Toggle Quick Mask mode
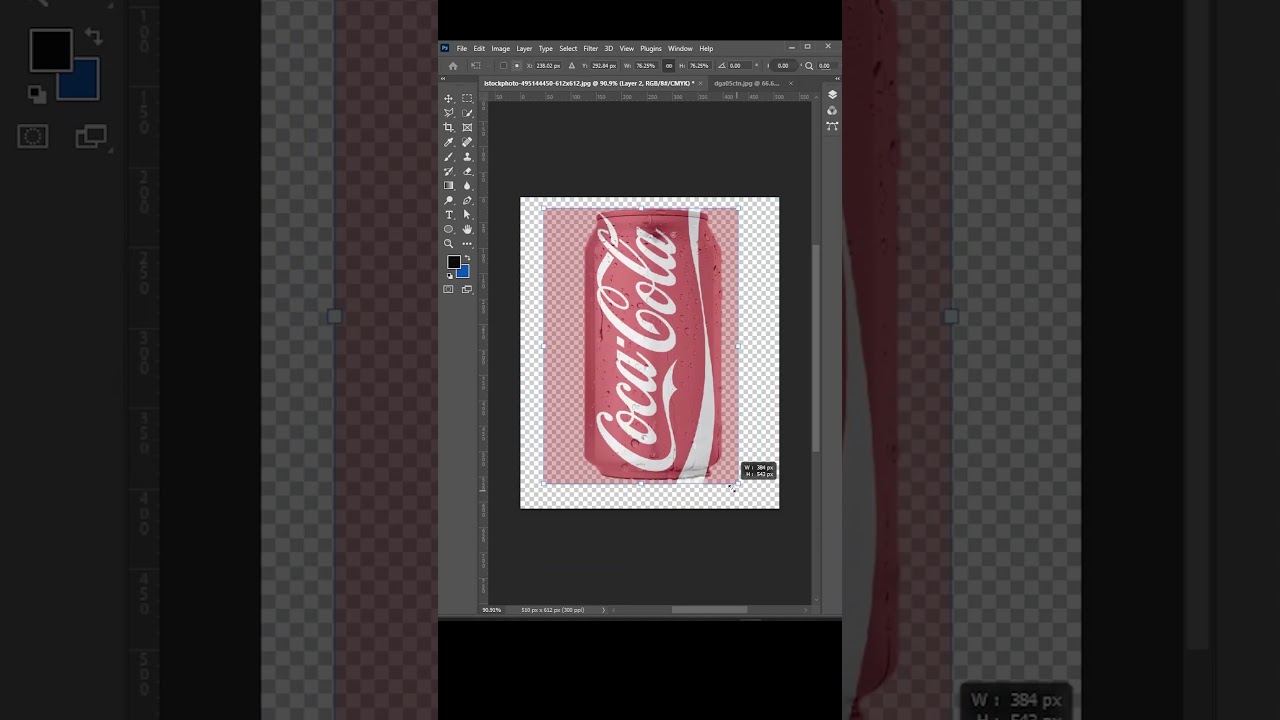The height and width of the screenshot is (720, 1280). [x=449, y=289]
